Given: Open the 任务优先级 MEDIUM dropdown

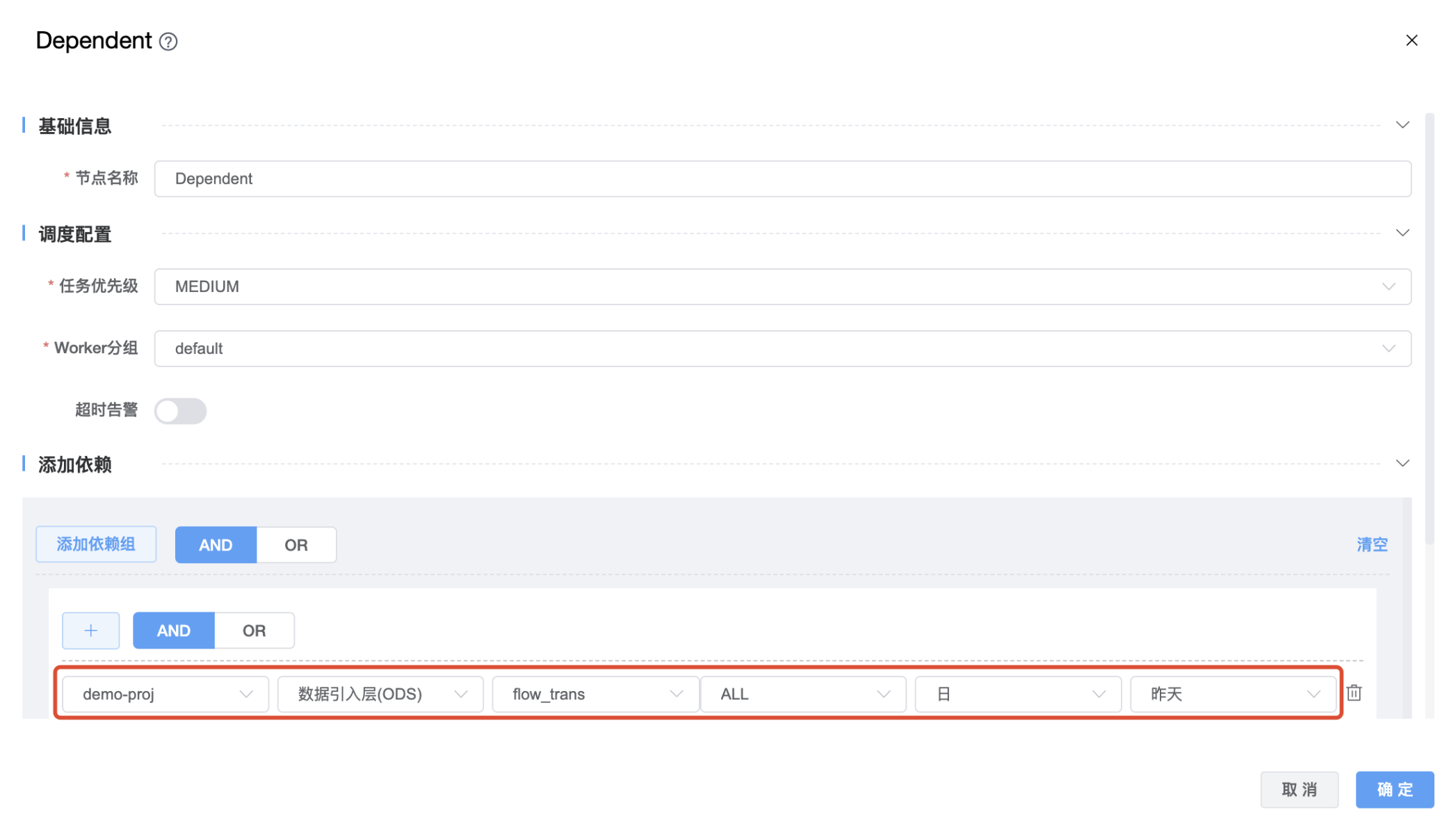Looking at the screenshot, I should (782, 286).
